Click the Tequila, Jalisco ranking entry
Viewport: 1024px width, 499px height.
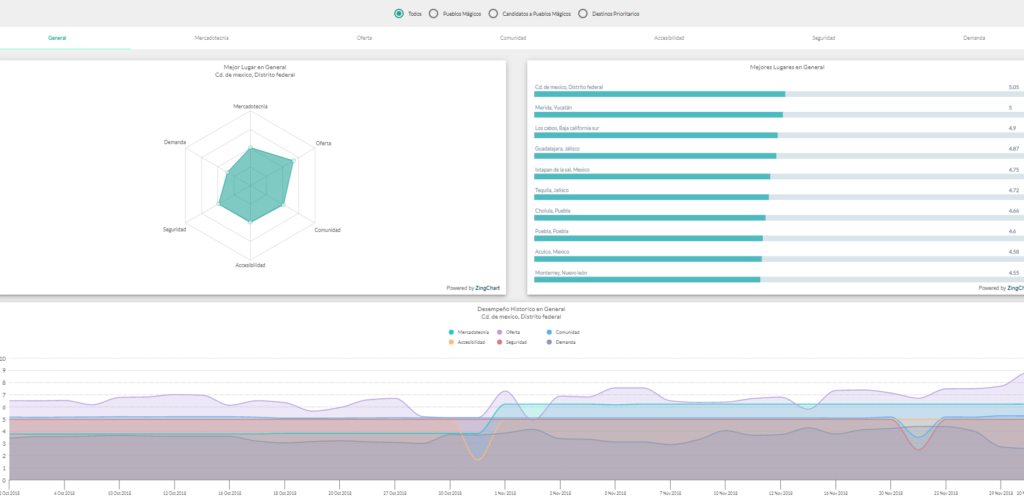[x=652, y=197]
